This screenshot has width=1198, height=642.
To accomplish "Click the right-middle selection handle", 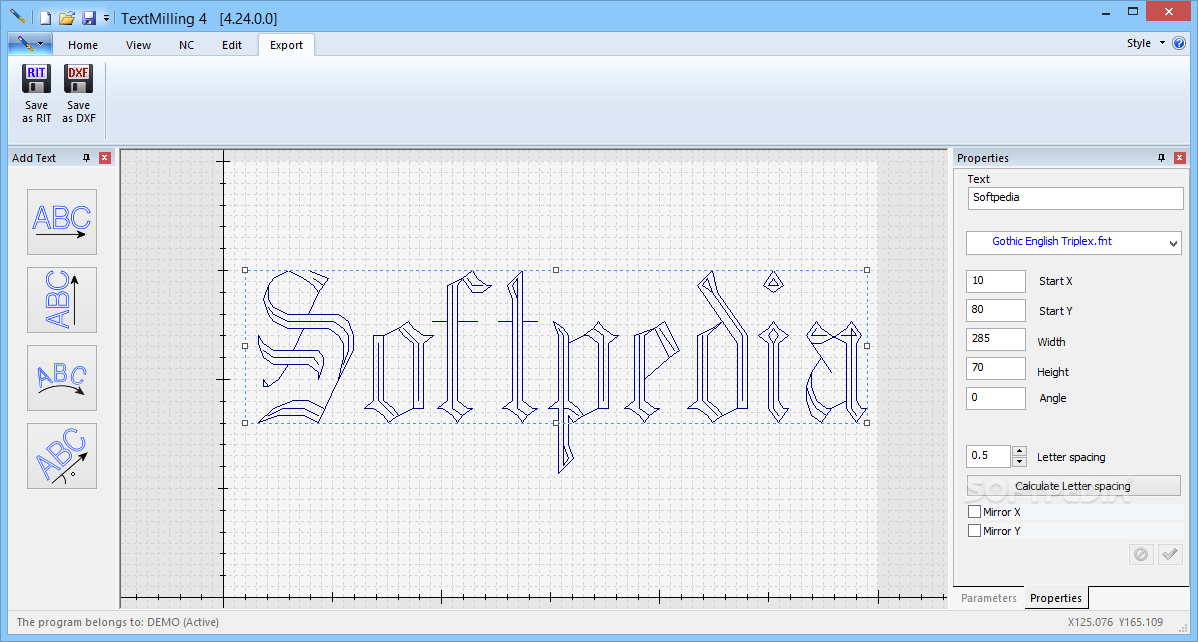I will [x=866, y=346].
